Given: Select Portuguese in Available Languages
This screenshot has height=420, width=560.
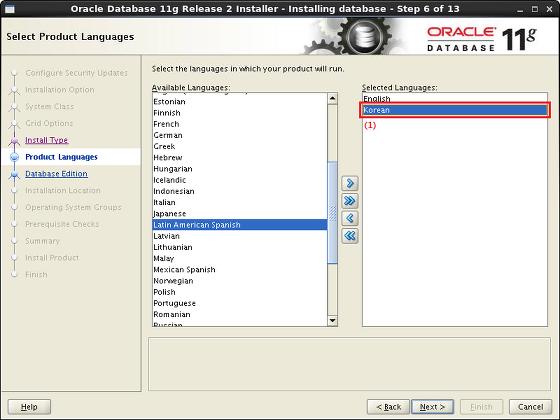Looking at the screenshot, I should (240, 303).
